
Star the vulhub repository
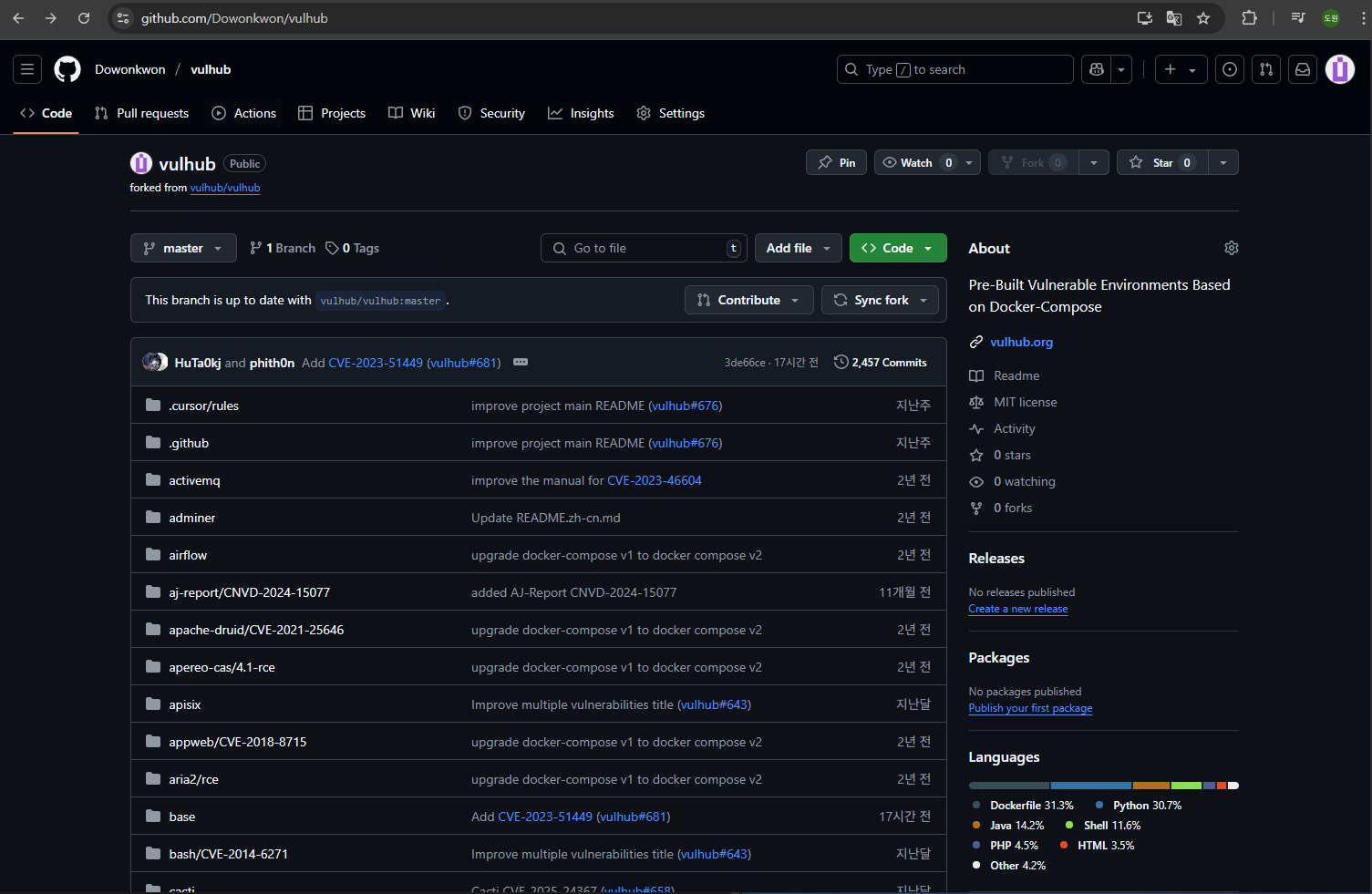(1162, 162)
